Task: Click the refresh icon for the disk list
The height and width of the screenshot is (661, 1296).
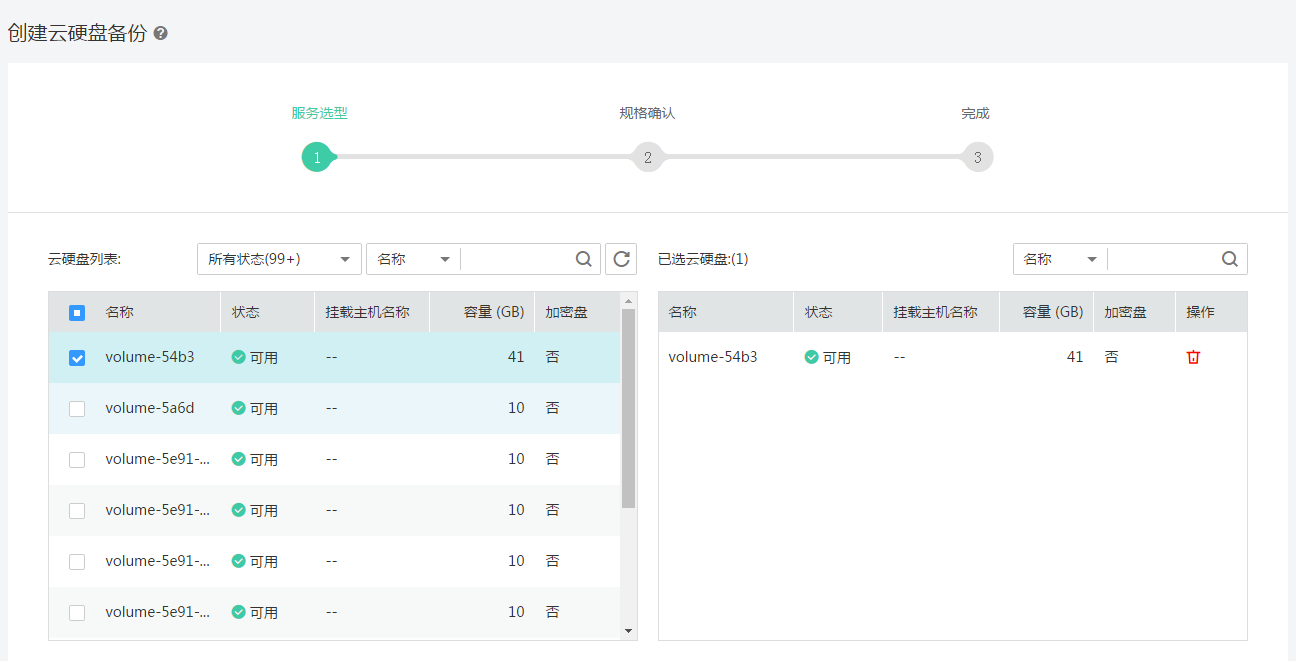Action: (x=620, y=258)
